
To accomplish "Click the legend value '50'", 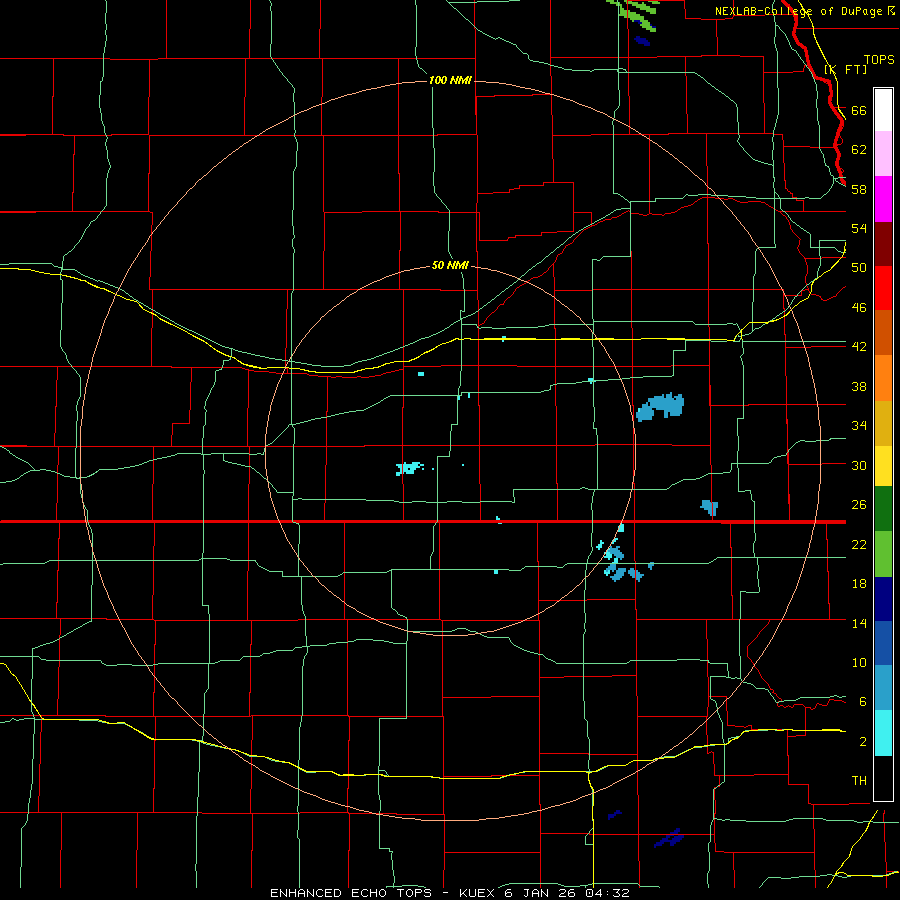I will click(x=859, y=267).
